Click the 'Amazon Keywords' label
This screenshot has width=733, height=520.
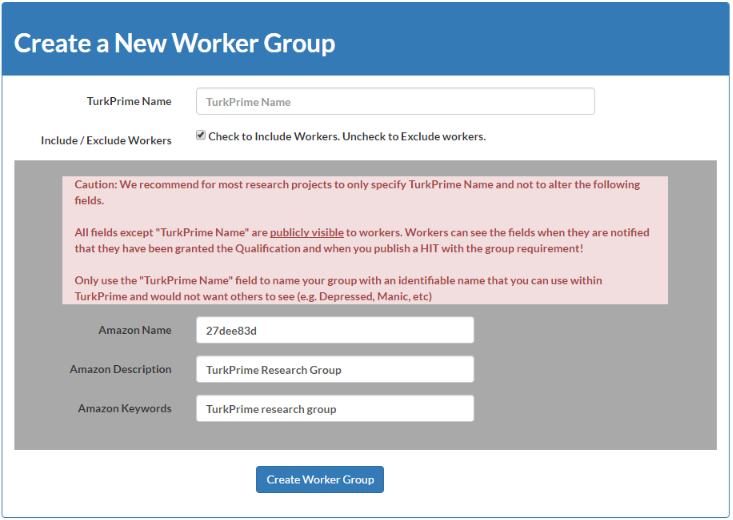pos(125,409)
